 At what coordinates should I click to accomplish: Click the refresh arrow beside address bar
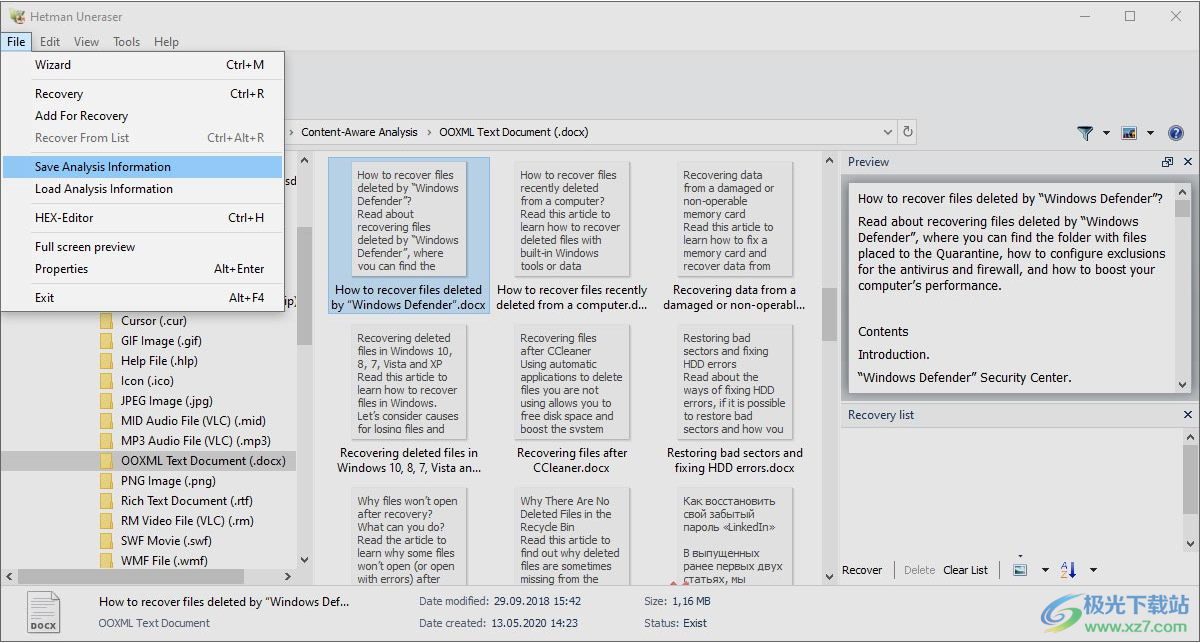click(x=908, y=132)
